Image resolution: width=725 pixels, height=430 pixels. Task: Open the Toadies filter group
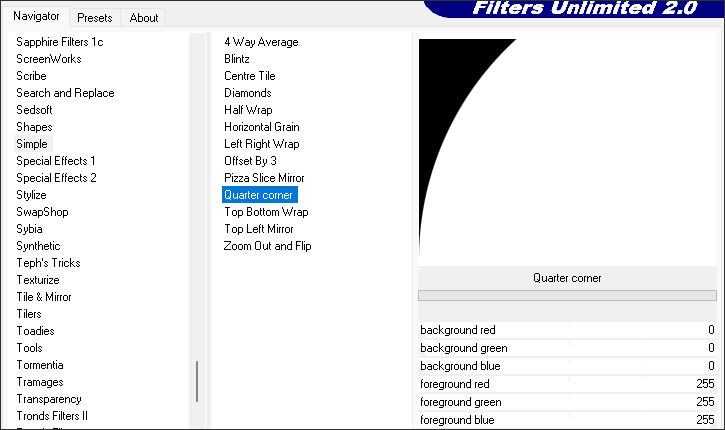click(x=36, y=331)
